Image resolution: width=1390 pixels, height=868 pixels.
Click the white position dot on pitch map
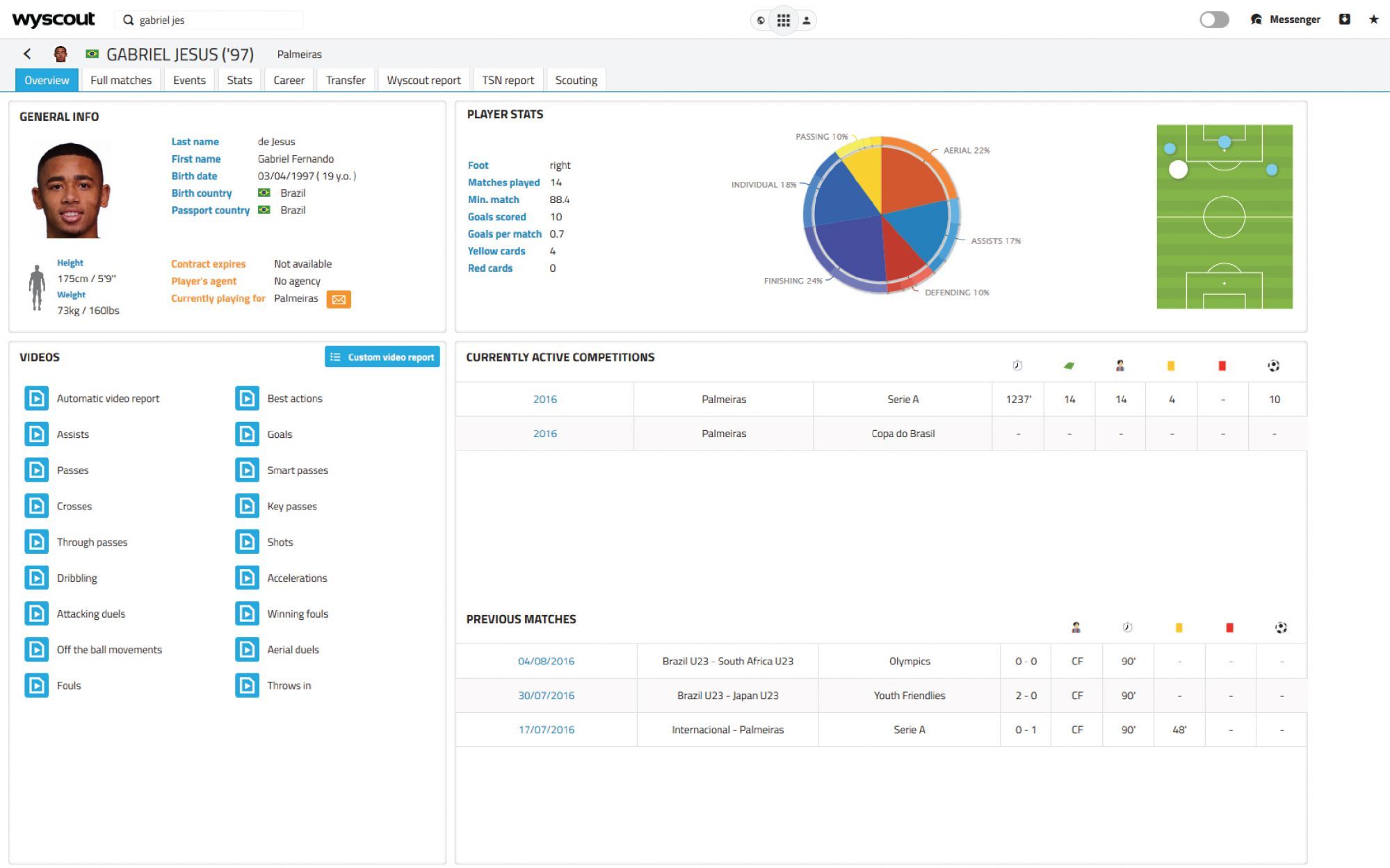coord(1178,169)
